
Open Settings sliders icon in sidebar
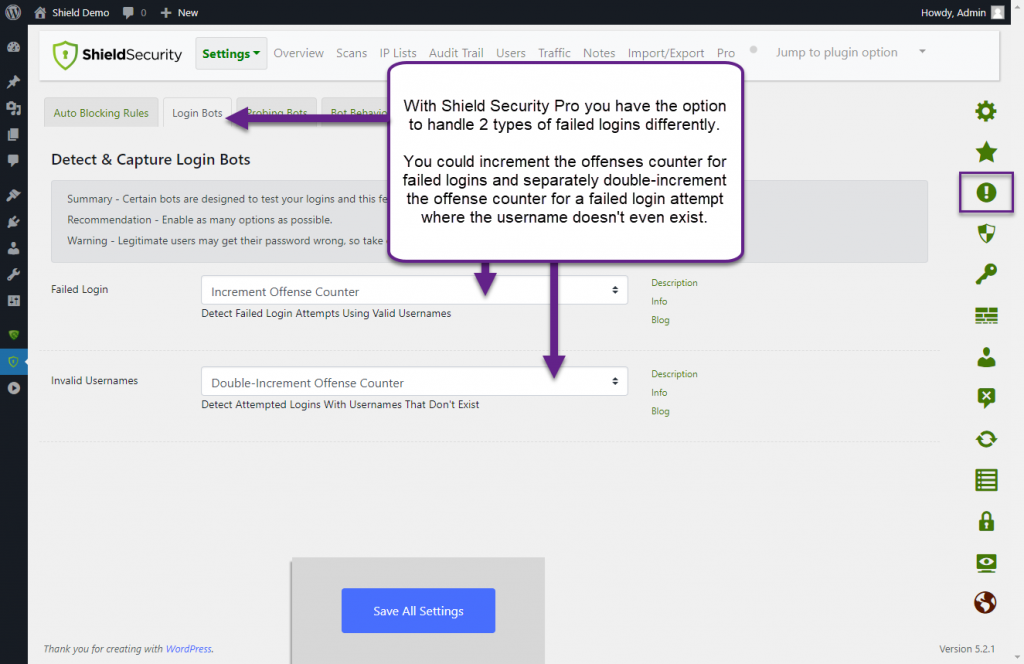pos(13,301)
